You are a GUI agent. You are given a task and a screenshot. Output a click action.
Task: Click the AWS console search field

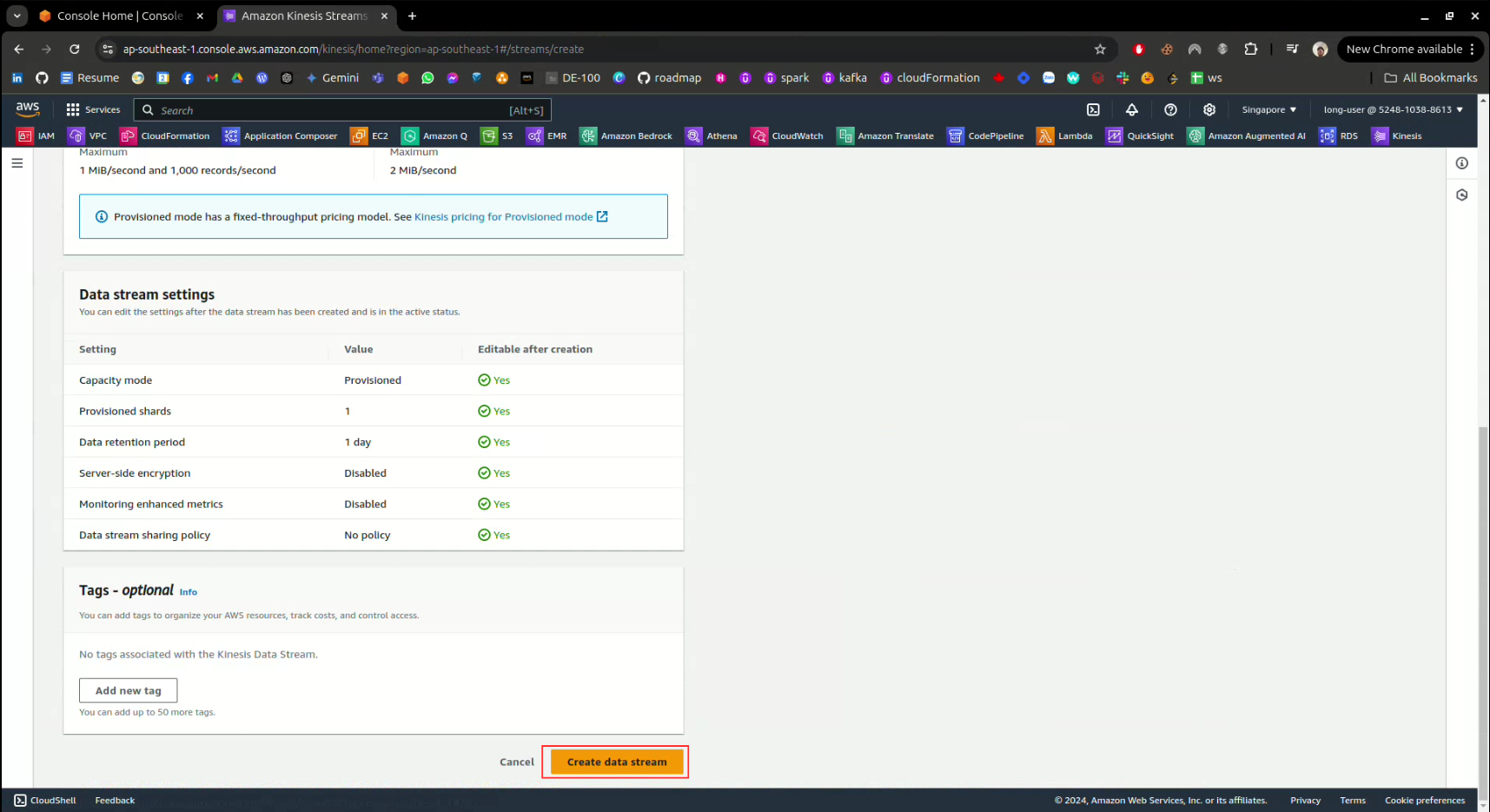342,110
